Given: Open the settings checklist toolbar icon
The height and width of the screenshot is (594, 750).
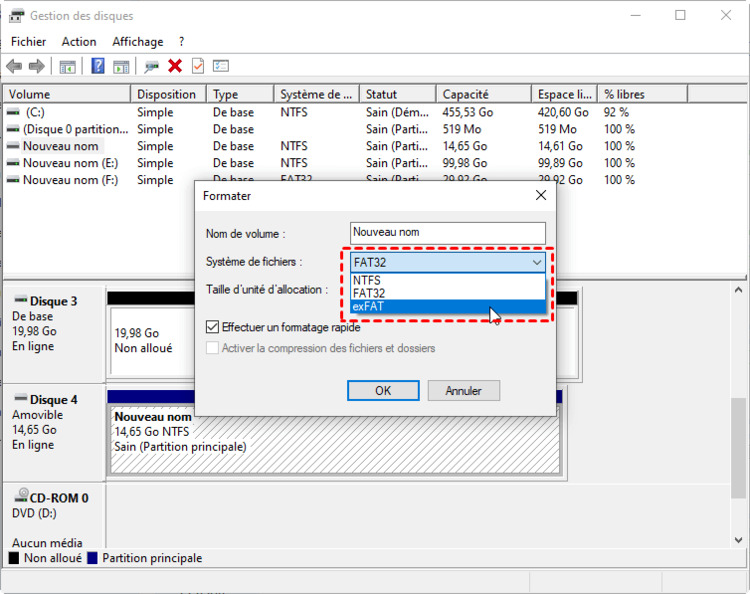Looking at the screenshot, I should coord(221,66).
